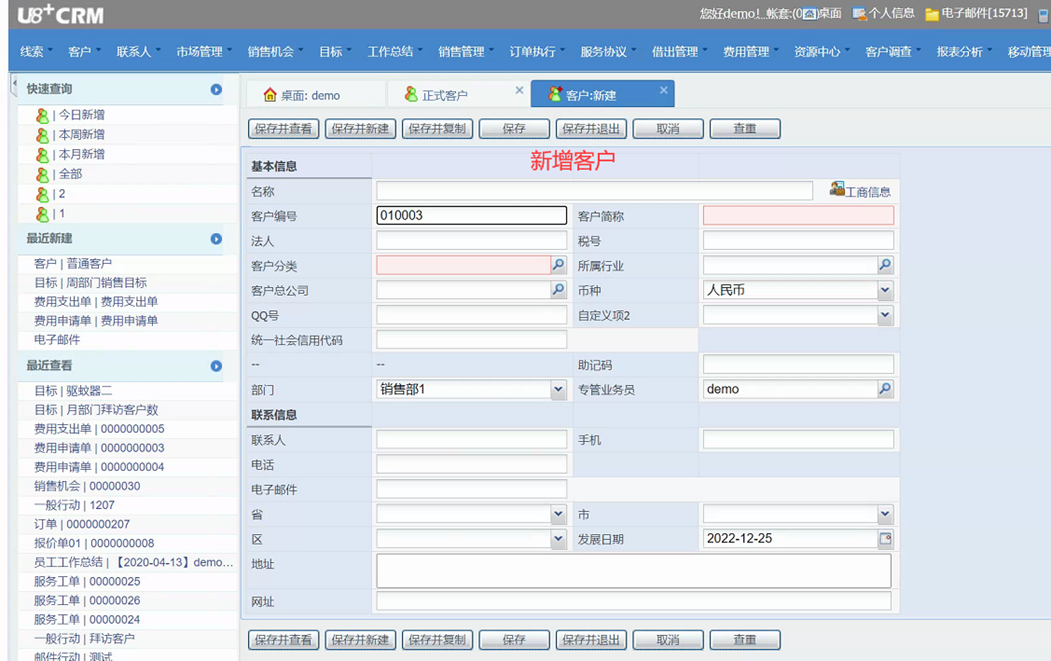Open the 报表分析 menu

tap(964, 52)
